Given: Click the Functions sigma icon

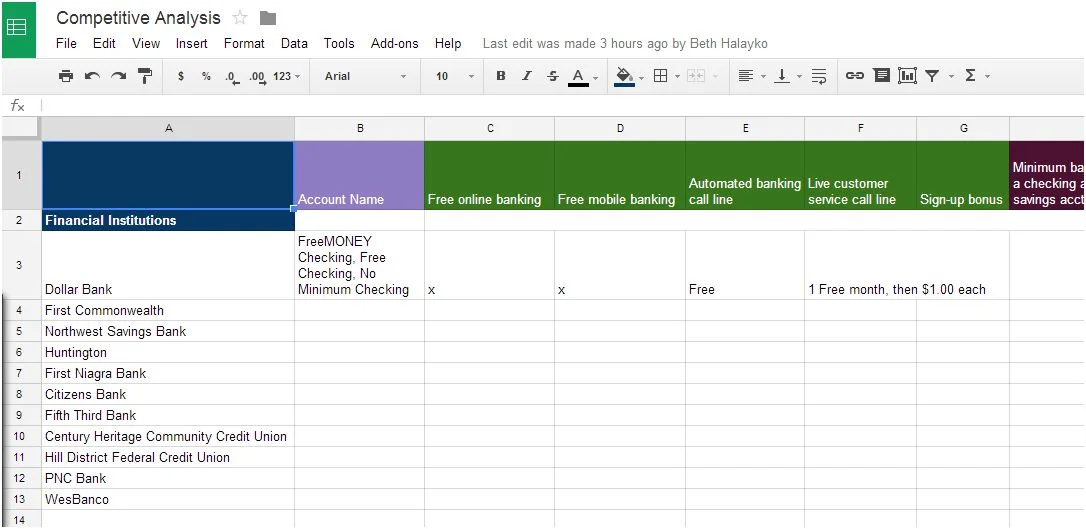Looking at the screenshot, I should point(970,76).
